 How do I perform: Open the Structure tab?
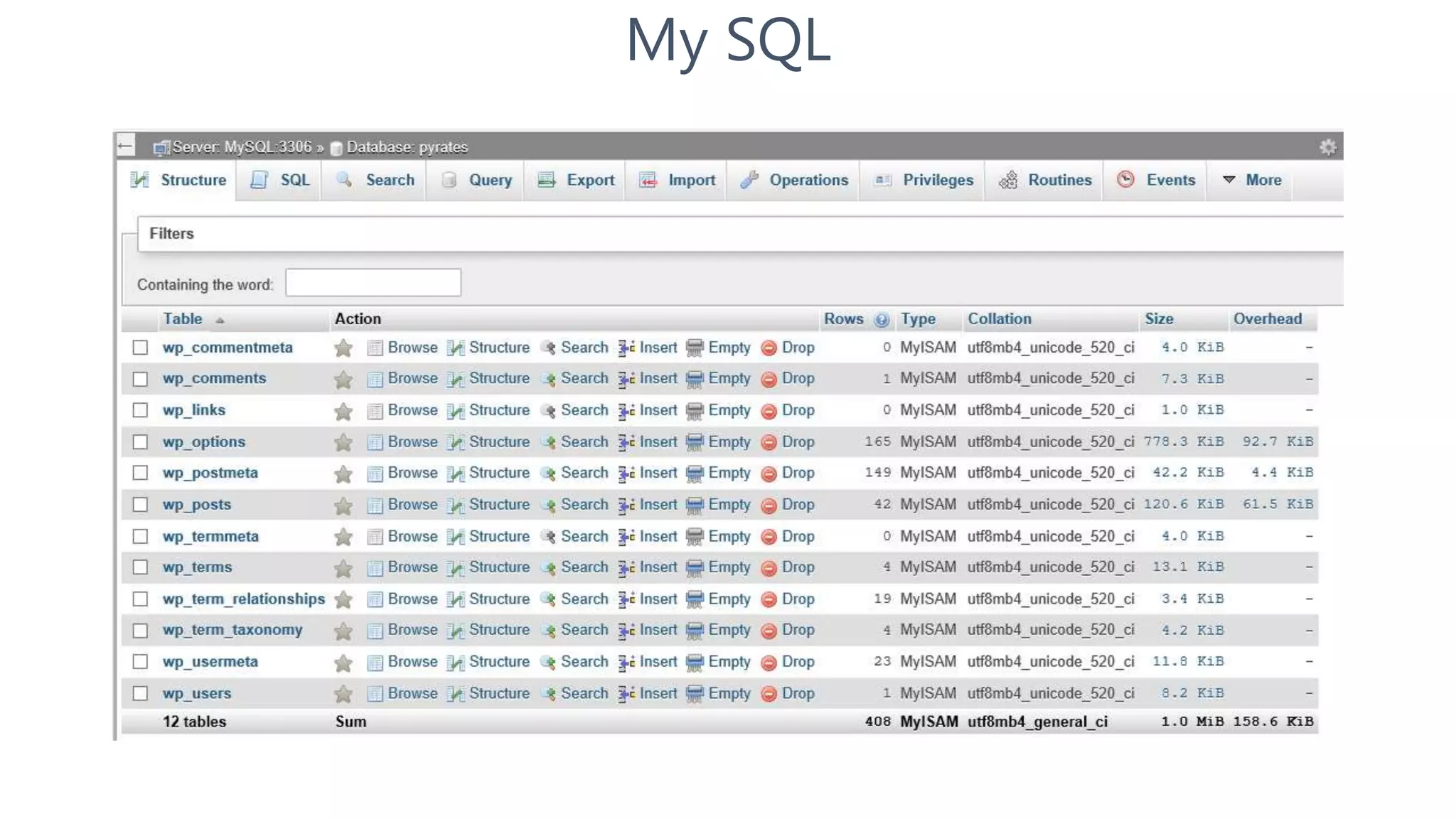tap(178, 180)
